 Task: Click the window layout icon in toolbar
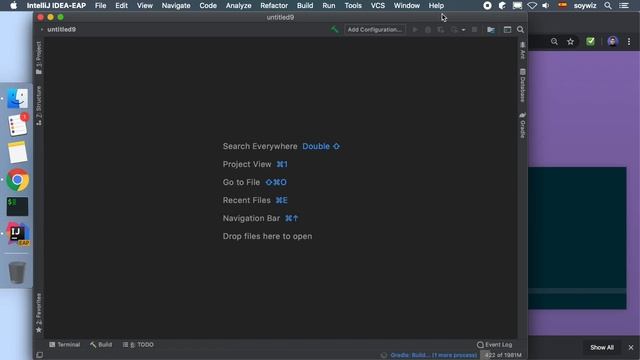(x=507, y=29)
